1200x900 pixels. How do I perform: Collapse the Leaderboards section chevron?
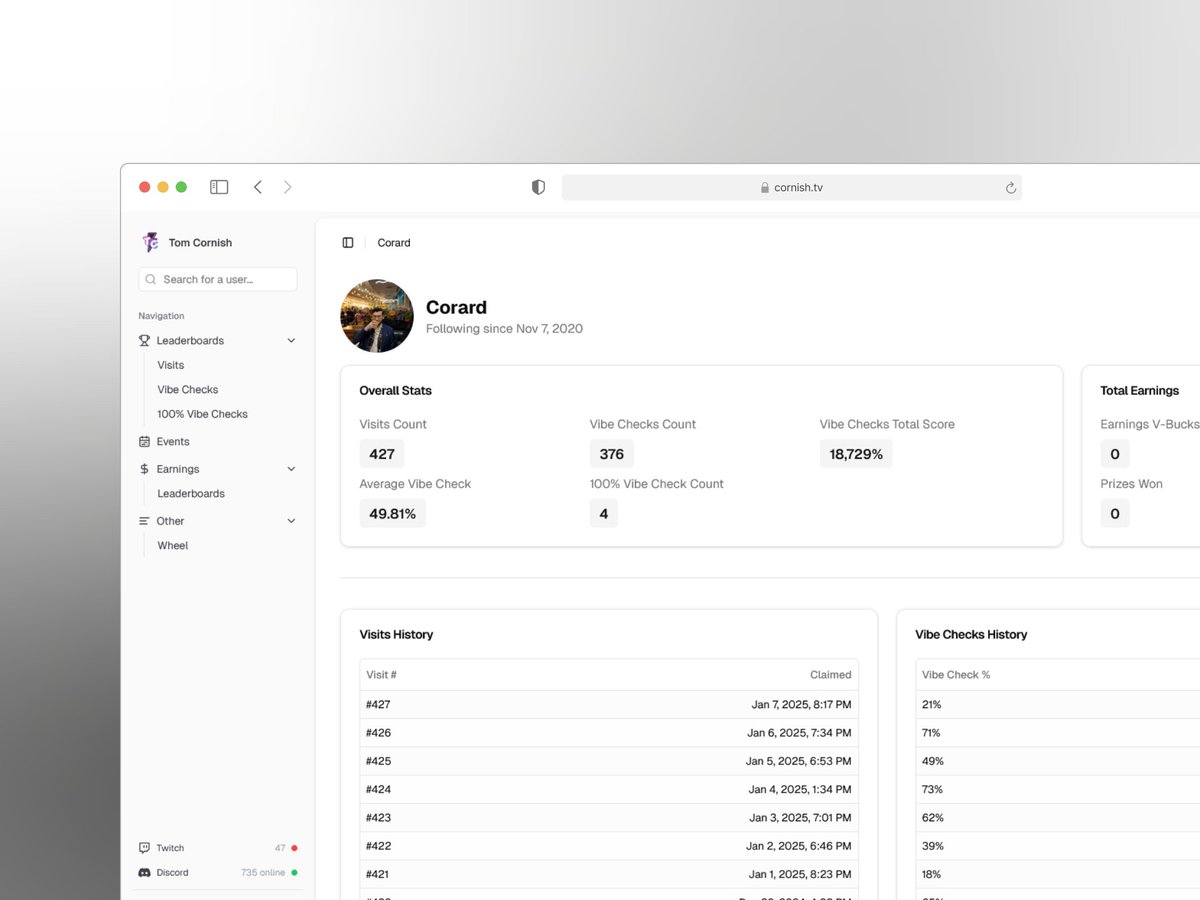coord(290,340)
